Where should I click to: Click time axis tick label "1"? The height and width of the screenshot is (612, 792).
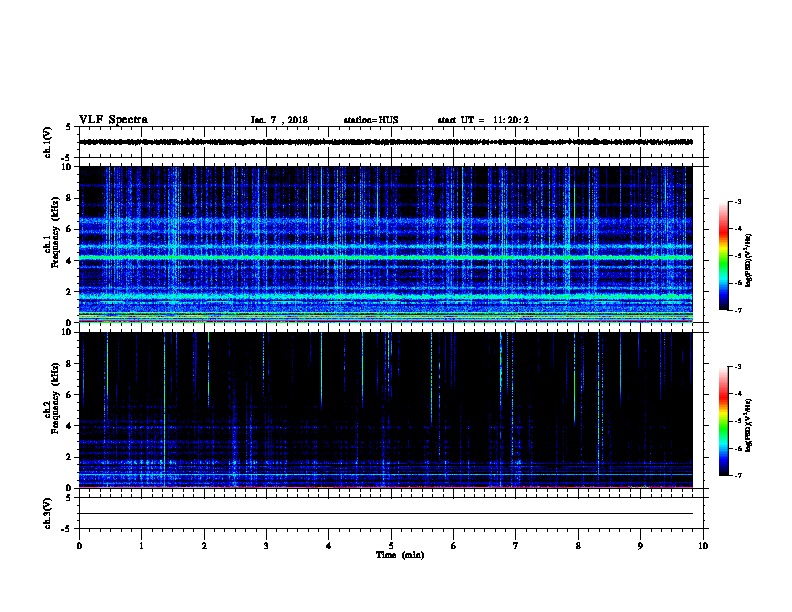[x=141, y=545]
